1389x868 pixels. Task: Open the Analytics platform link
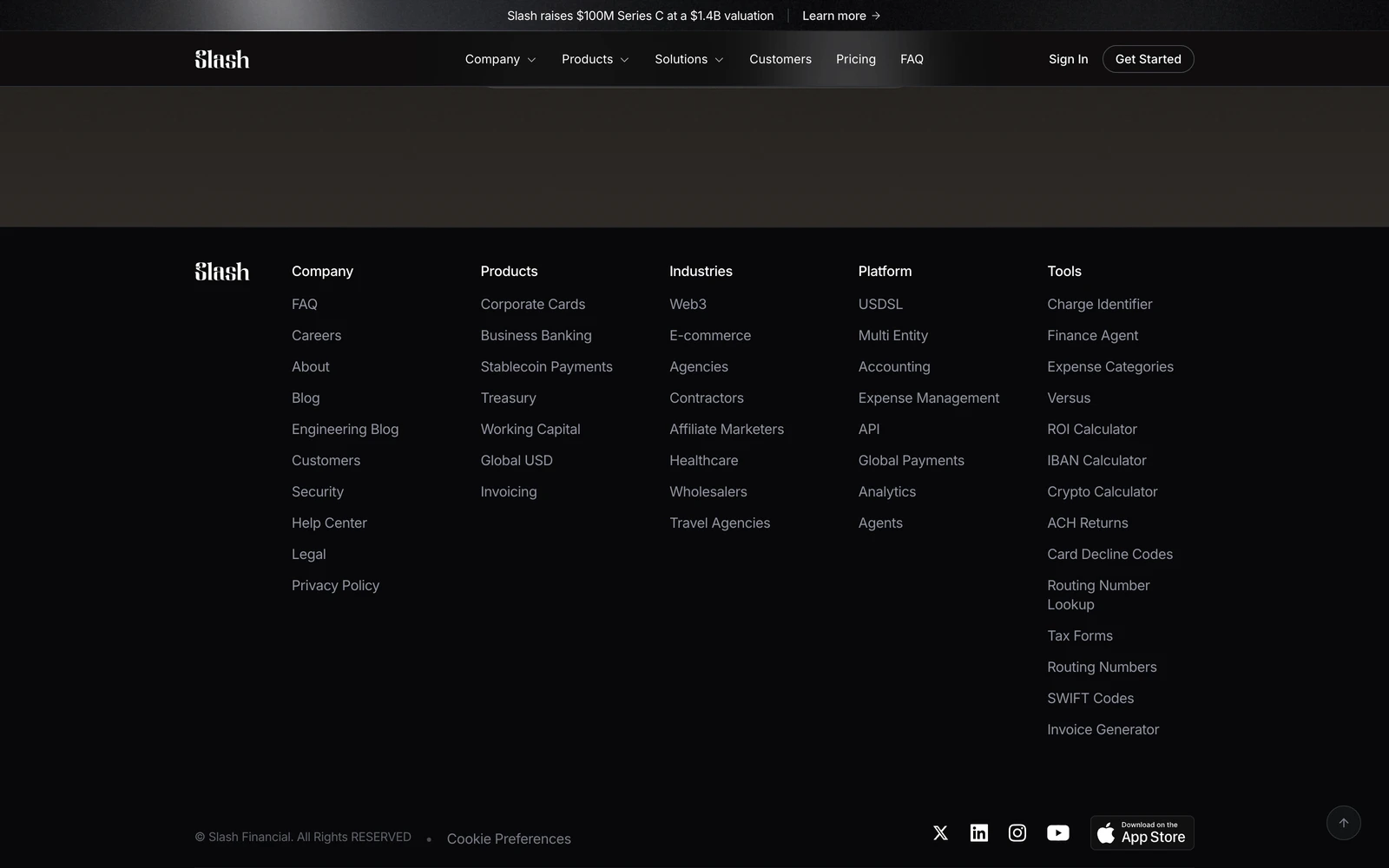pos(887,491)
